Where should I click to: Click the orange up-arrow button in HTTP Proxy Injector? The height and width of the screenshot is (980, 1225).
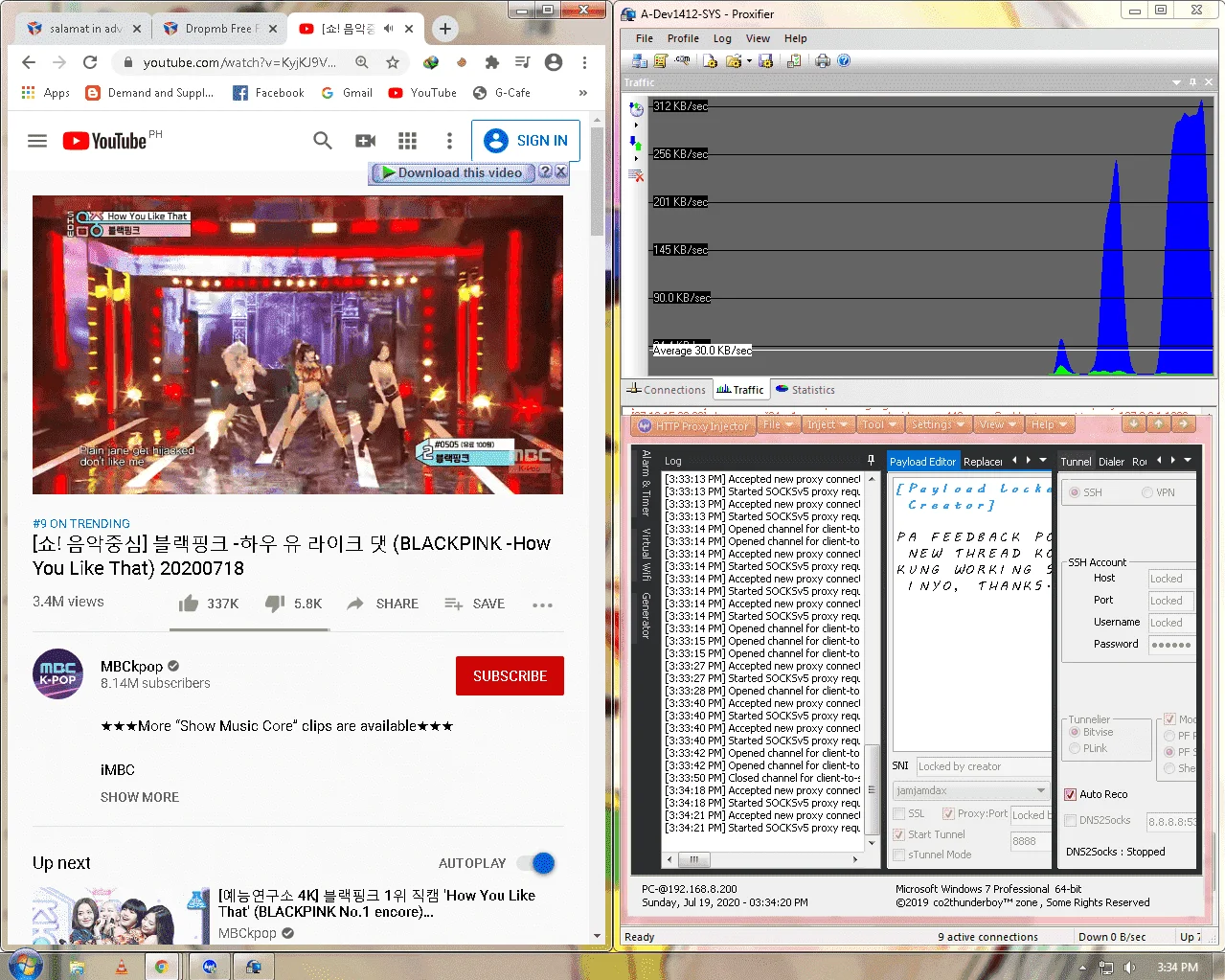(1159, 423)
